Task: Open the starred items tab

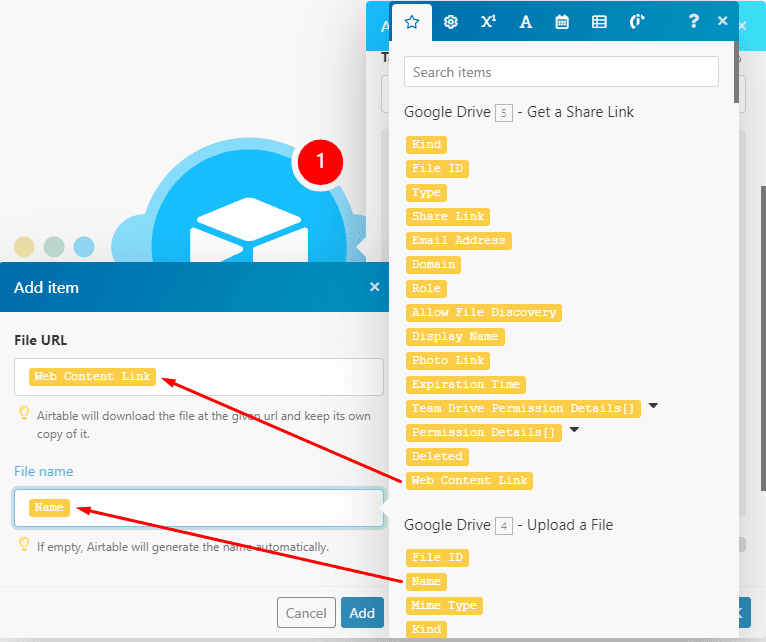Action: (x=411, y=21)
